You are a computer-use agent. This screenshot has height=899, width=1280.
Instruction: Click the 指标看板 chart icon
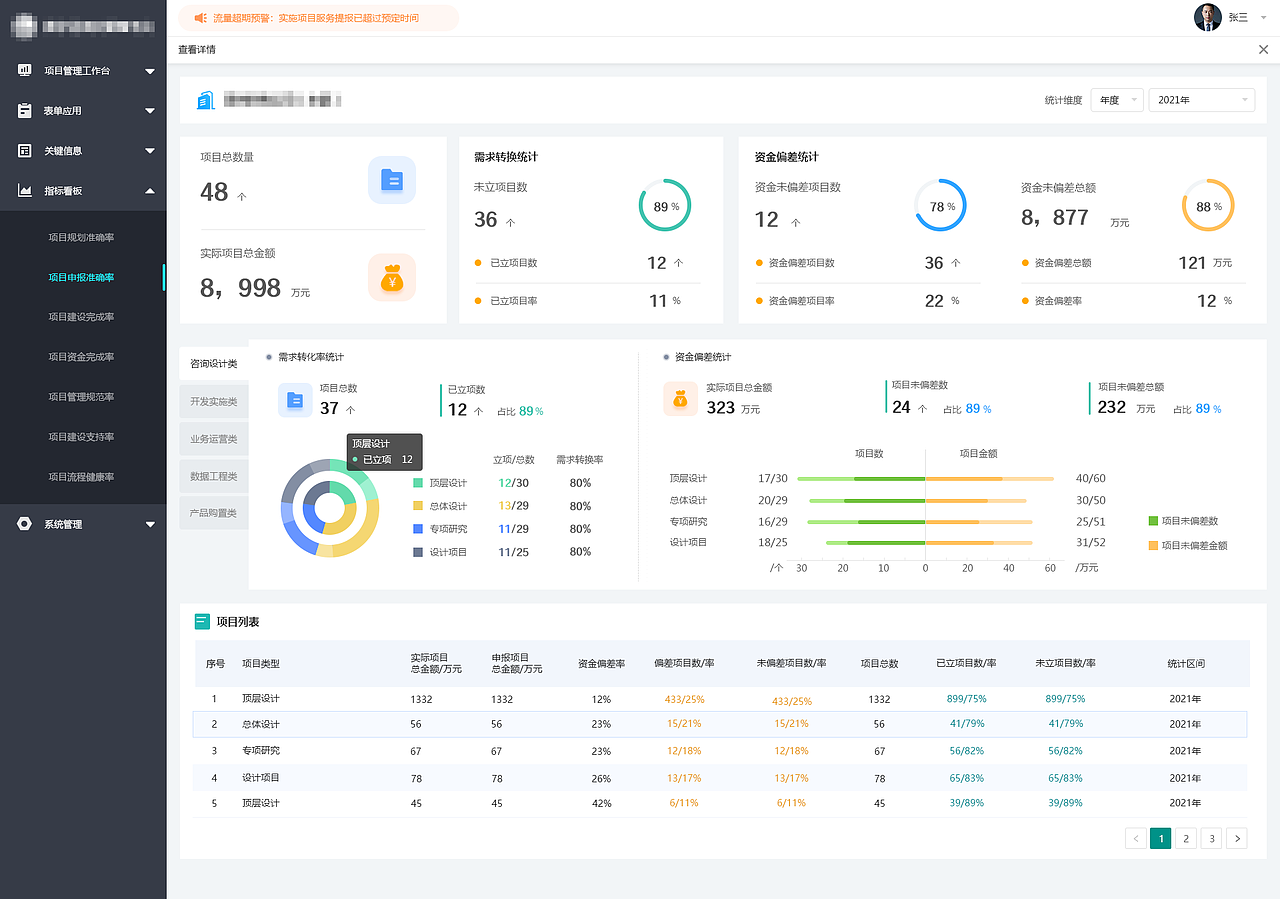click(x=25, y=191)
